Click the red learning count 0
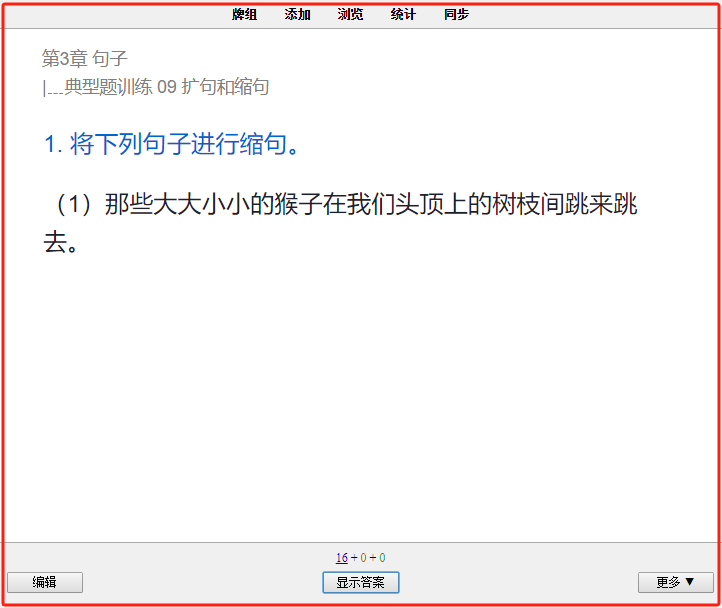This screenshot has height=608, width=722. (363, 558)
